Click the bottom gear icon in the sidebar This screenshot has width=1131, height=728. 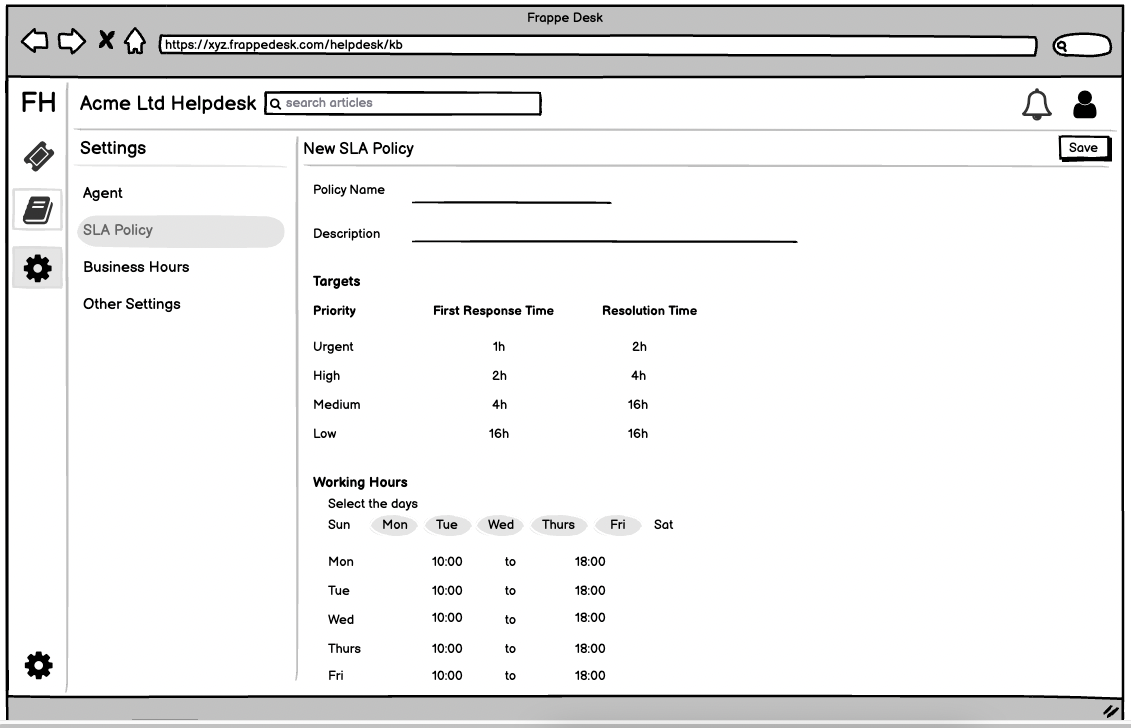(x=38, y=663)
